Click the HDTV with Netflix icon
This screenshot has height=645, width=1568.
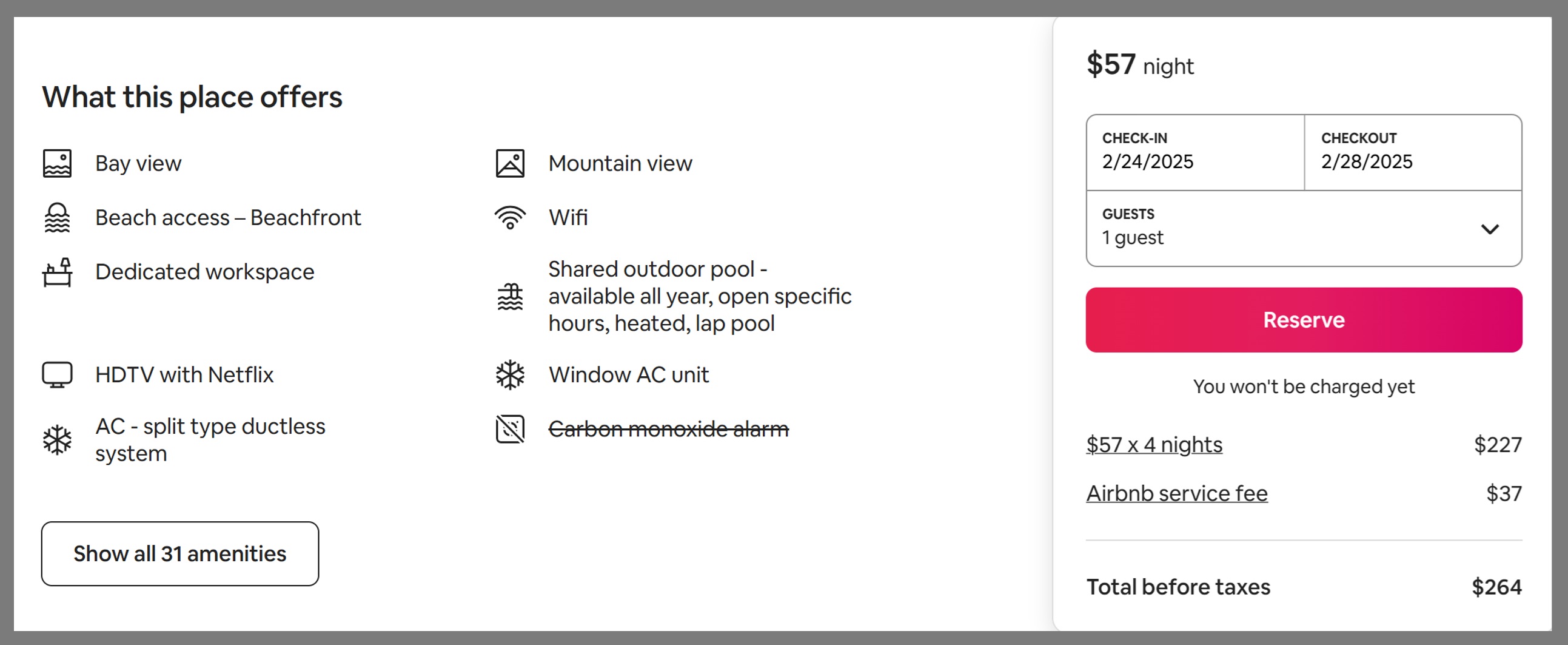pos(57,374)
